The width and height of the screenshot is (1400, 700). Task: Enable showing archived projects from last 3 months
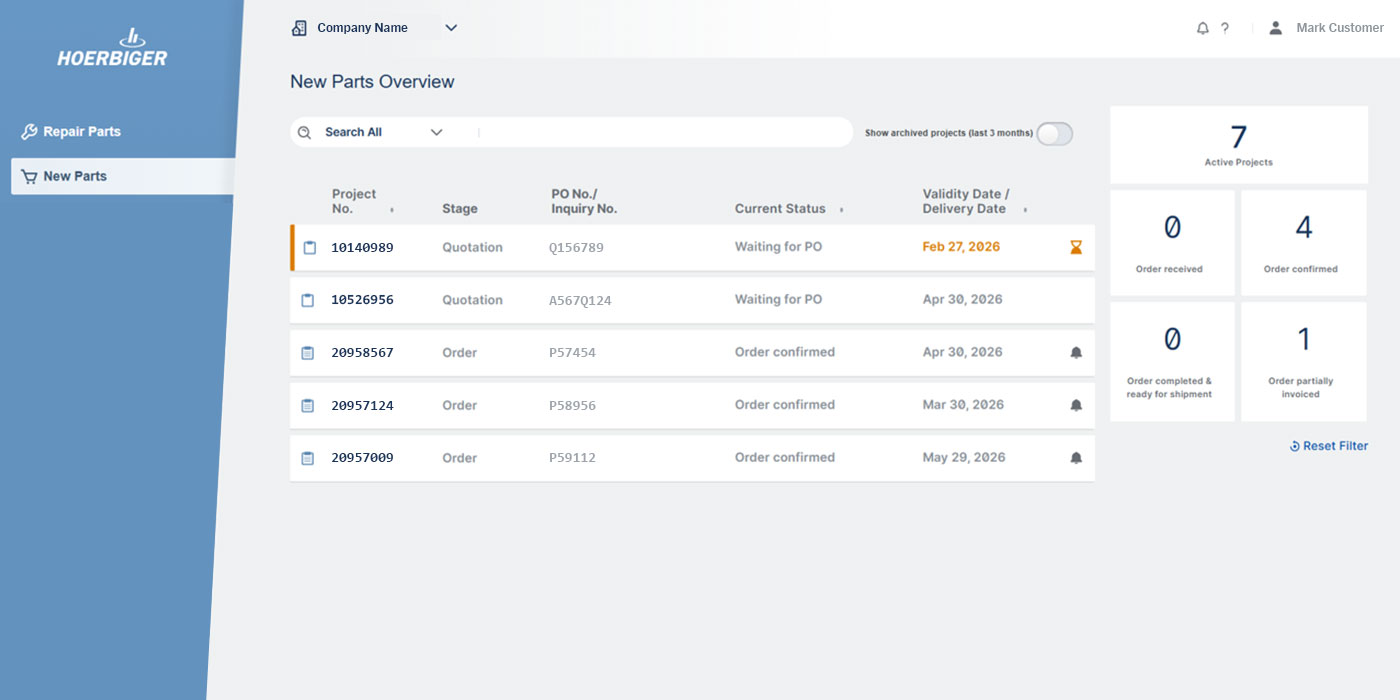pyautogui.click(x=1054, y=133)
